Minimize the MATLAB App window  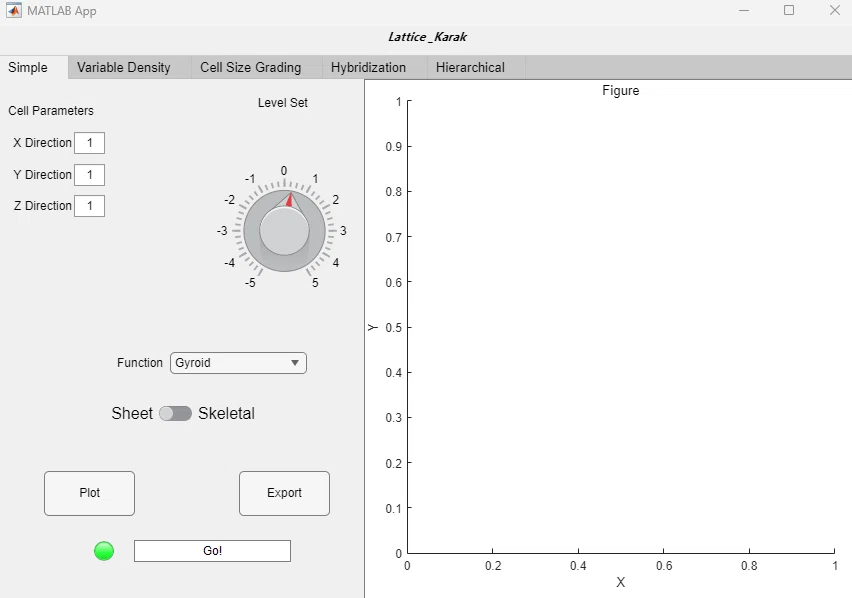click(x=744, y=10)
